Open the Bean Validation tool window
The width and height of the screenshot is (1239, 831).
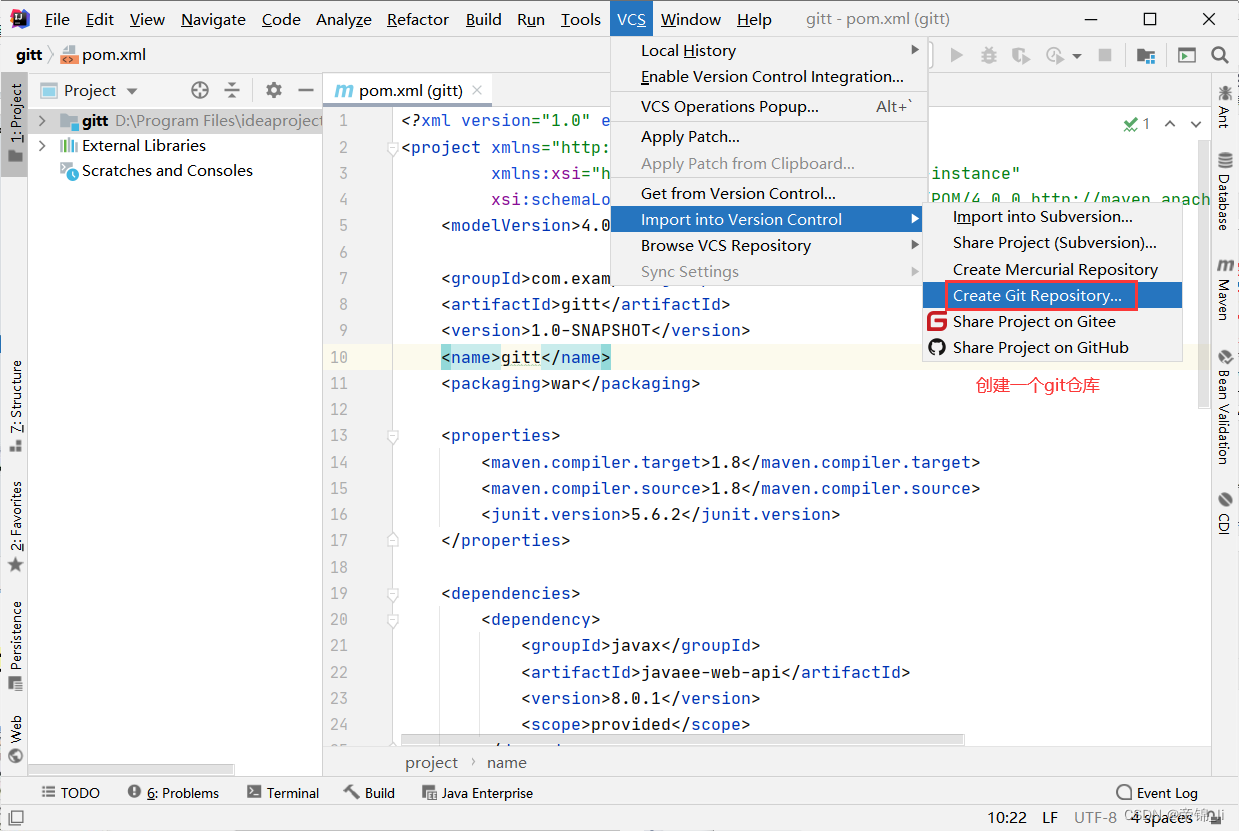pos(1223,406)
